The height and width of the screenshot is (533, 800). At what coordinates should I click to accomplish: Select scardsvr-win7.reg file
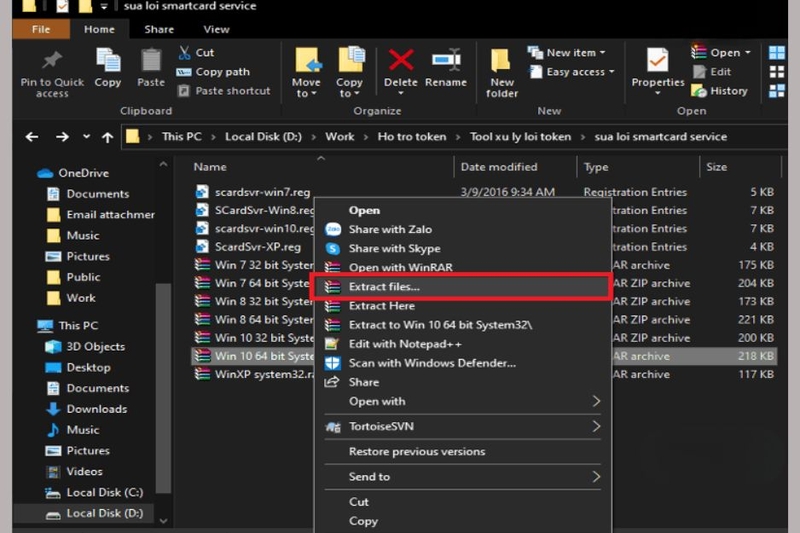253,192
